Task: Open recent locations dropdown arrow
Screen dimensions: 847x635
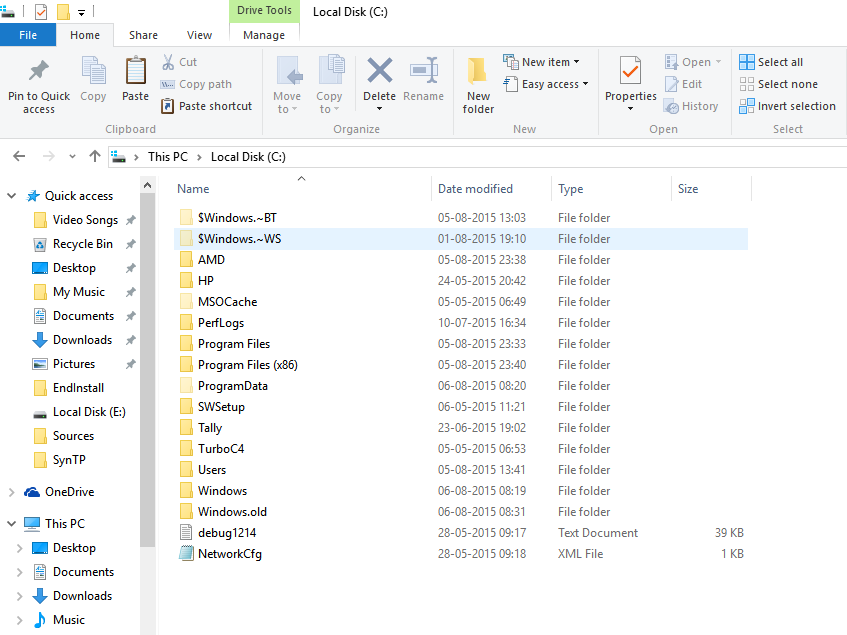Action: [72, 157]
